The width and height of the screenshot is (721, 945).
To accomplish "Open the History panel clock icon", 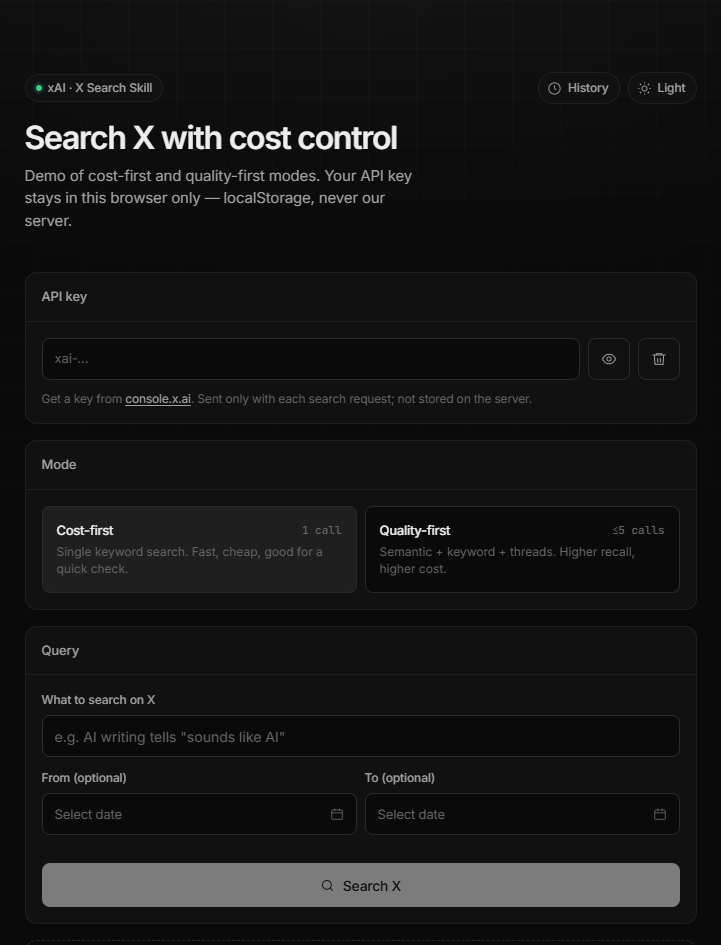I will 554,89.
